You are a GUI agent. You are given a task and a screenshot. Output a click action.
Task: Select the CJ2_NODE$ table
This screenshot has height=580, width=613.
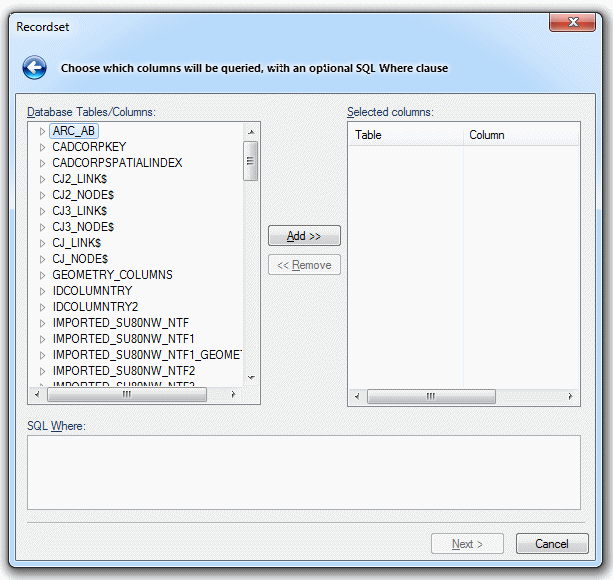83,195
